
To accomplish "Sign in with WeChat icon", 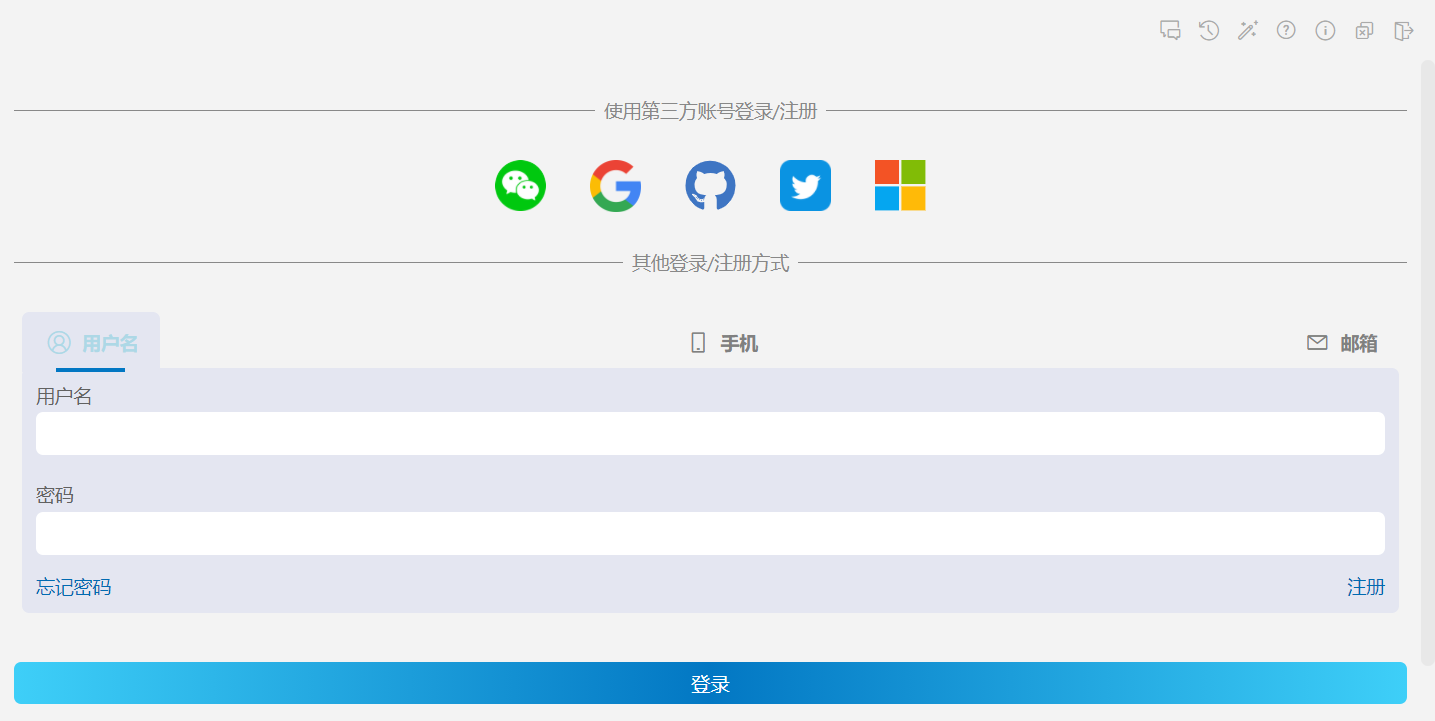I will [520, 185].
